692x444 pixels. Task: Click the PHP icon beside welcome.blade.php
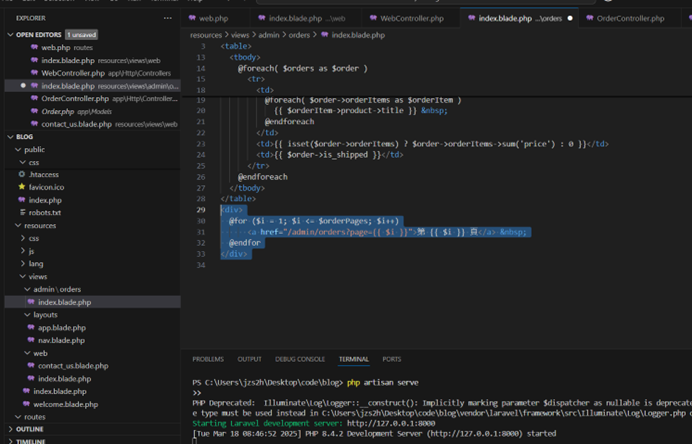(26, 404)
